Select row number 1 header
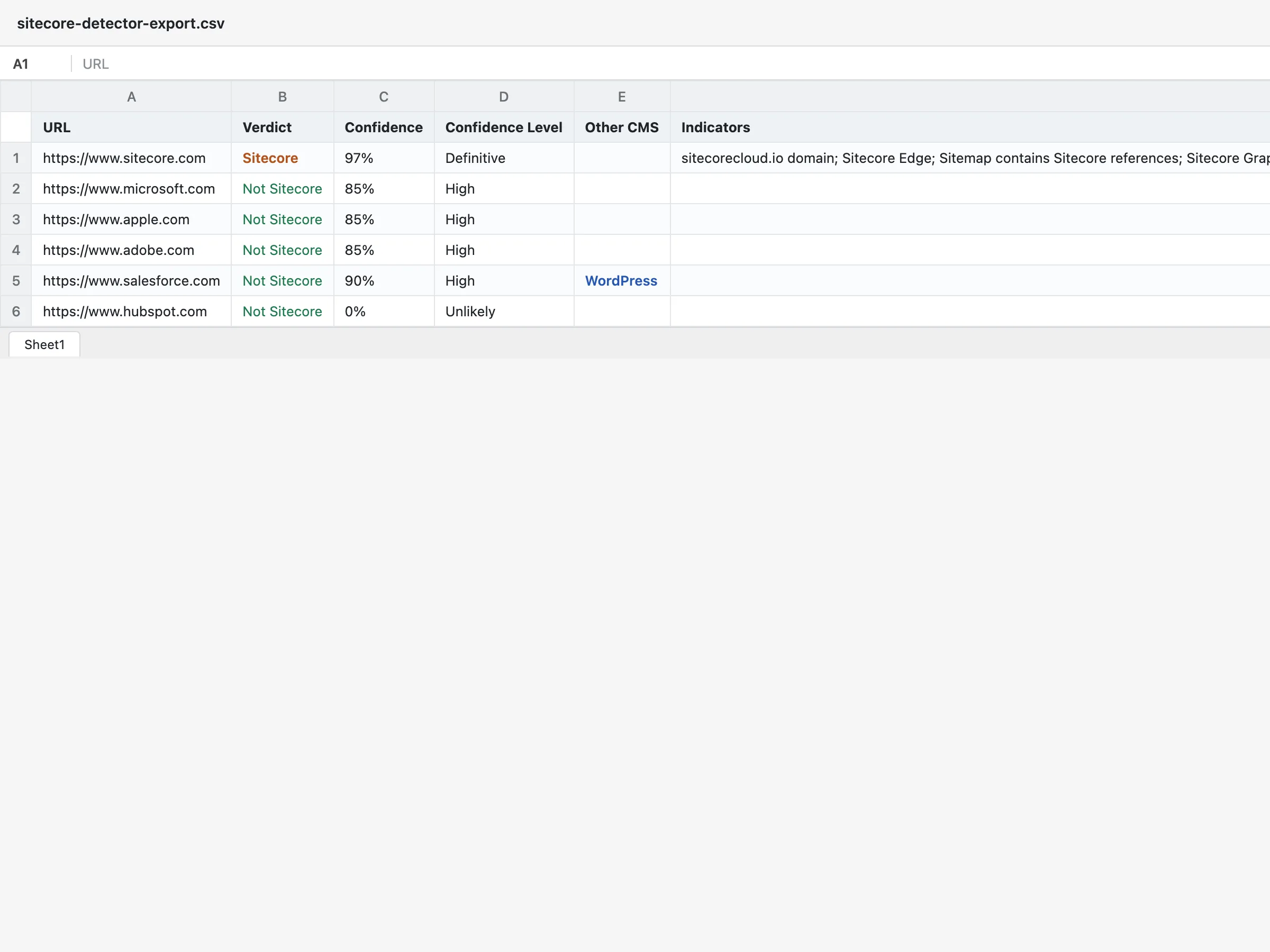 click(x=16, y=158)
